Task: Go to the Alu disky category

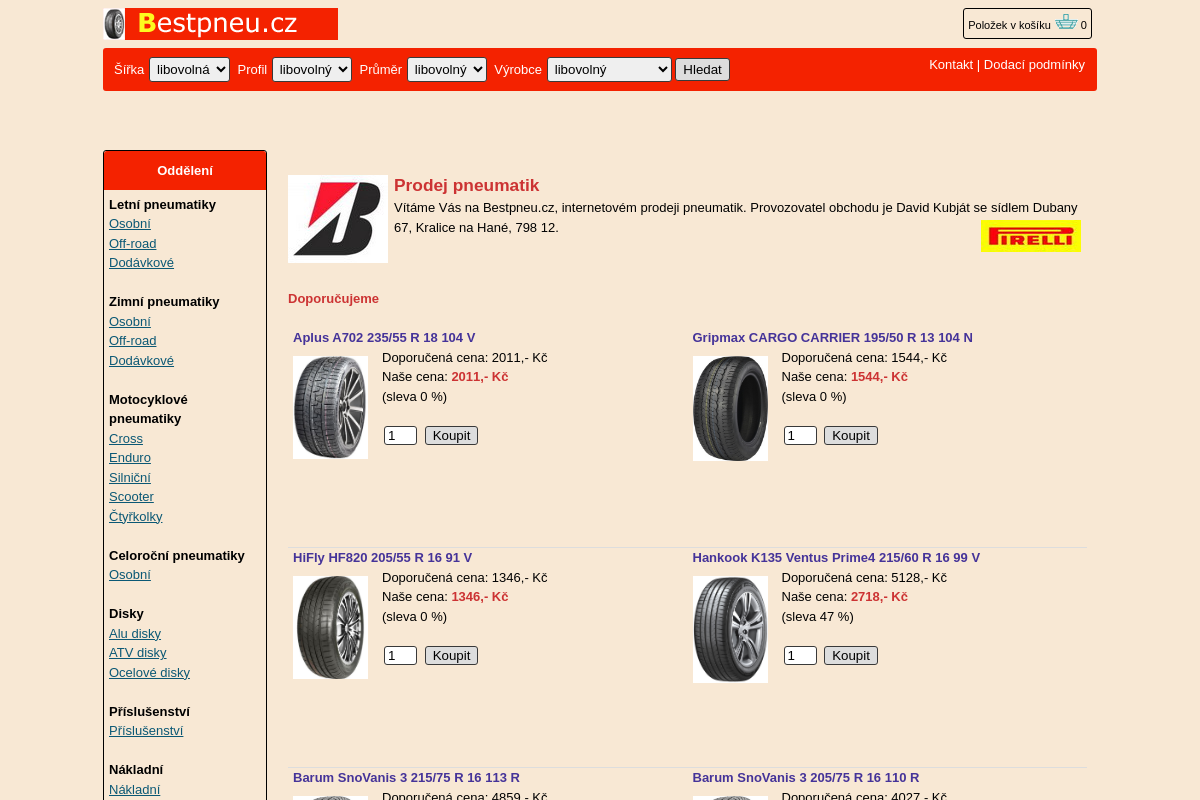Action: click(x=135, y=634)
